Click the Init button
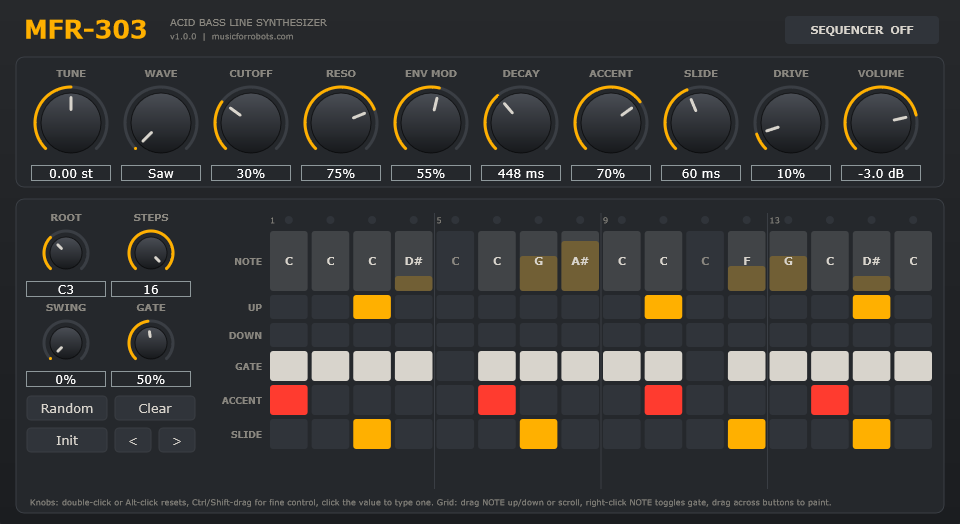 click(x=67, y=440)
